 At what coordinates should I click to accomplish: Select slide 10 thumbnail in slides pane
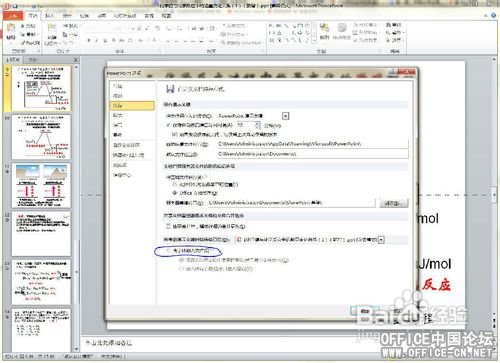pos(42,137)
